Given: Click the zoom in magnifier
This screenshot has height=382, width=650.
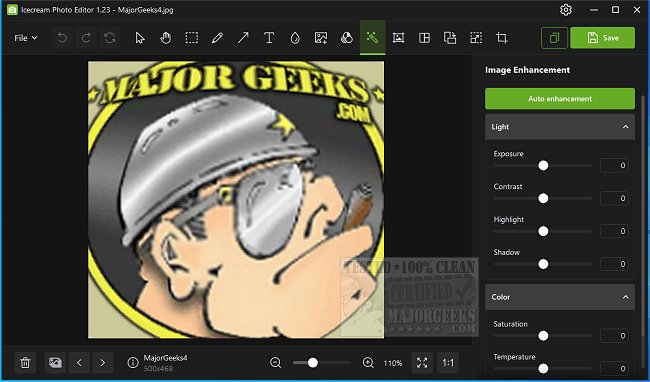Looking at the screenshot, I should click(368, 363).
